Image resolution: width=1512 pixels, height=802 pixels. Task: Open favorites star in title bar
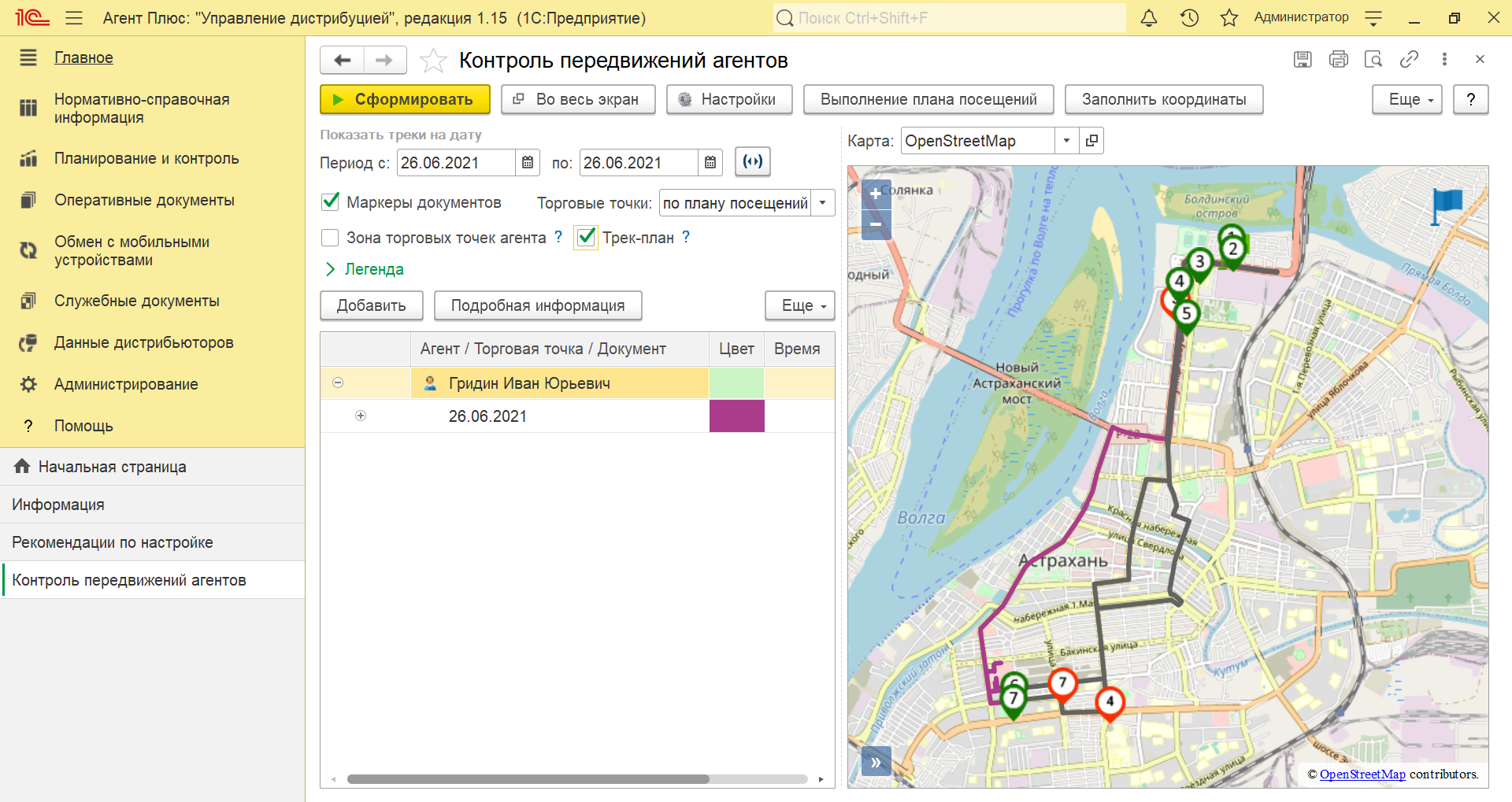[1228, 17]
